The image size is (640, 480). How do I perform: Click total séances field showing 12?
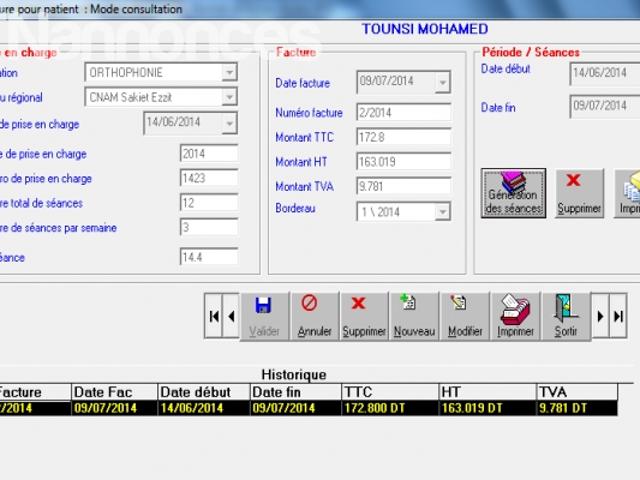click(209, 202)
